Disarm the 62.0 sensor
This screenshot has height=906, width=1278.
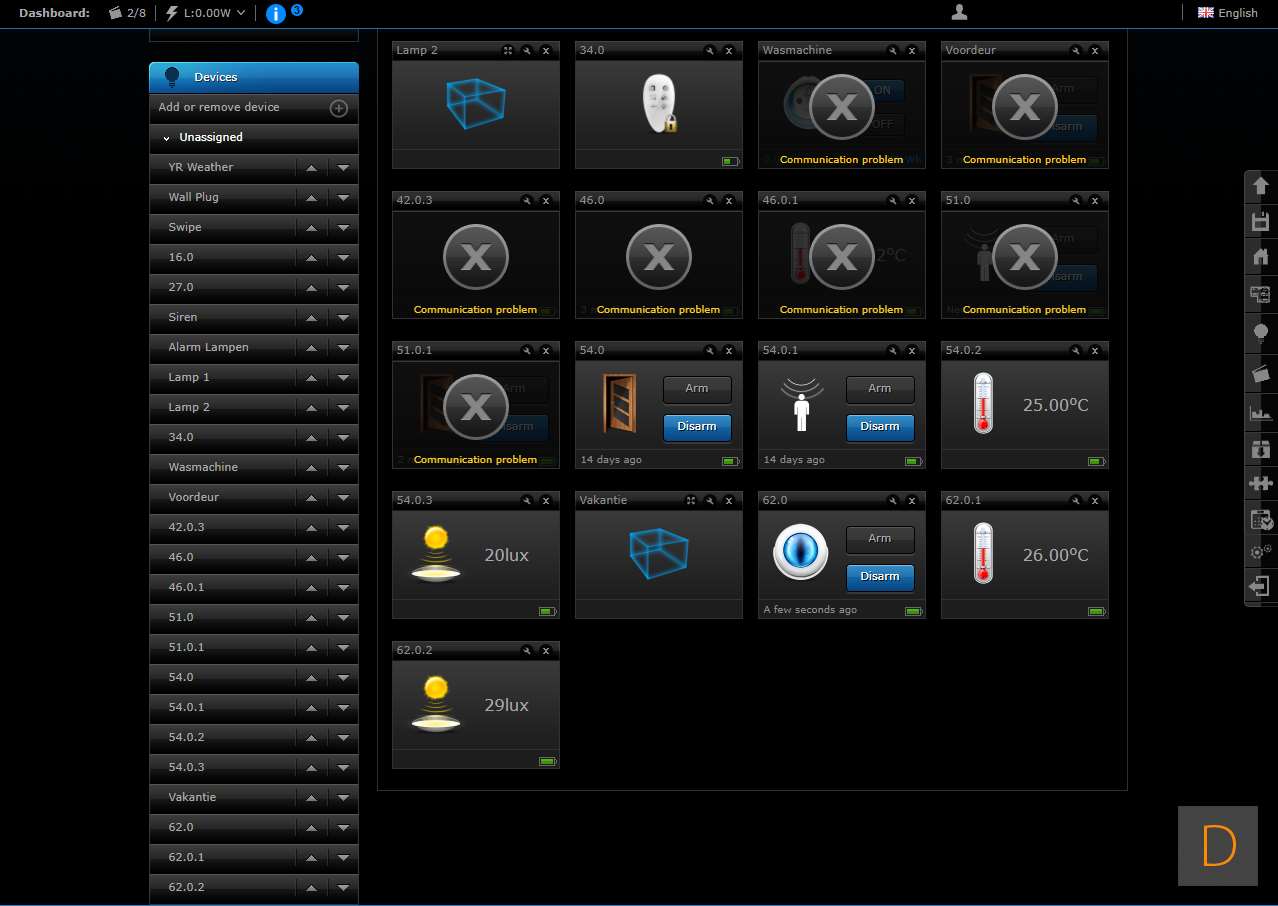[x=880, y=577]
